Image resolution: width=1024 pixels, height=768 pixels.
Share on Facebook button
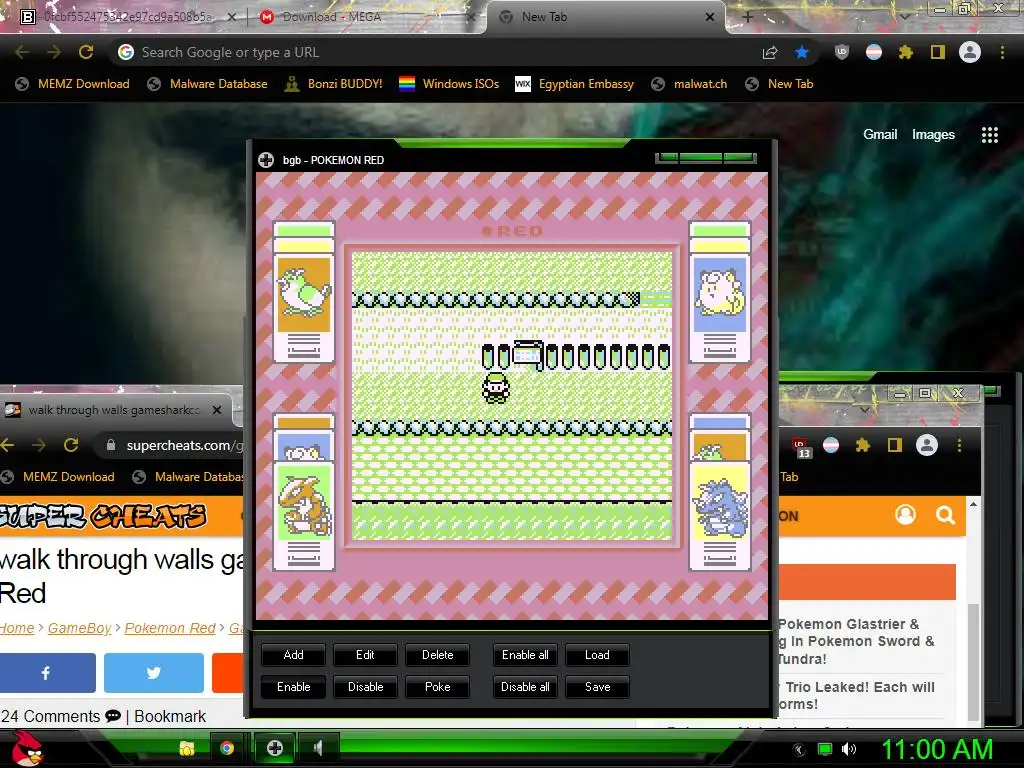tap(47, 673)
